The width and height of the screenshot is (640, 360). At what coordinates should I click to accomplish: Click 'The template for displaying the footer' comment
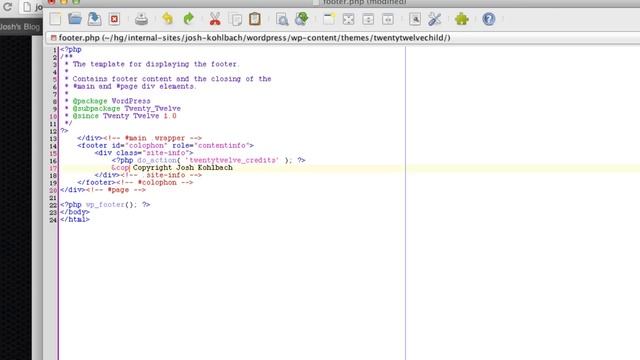click(156, 64)
